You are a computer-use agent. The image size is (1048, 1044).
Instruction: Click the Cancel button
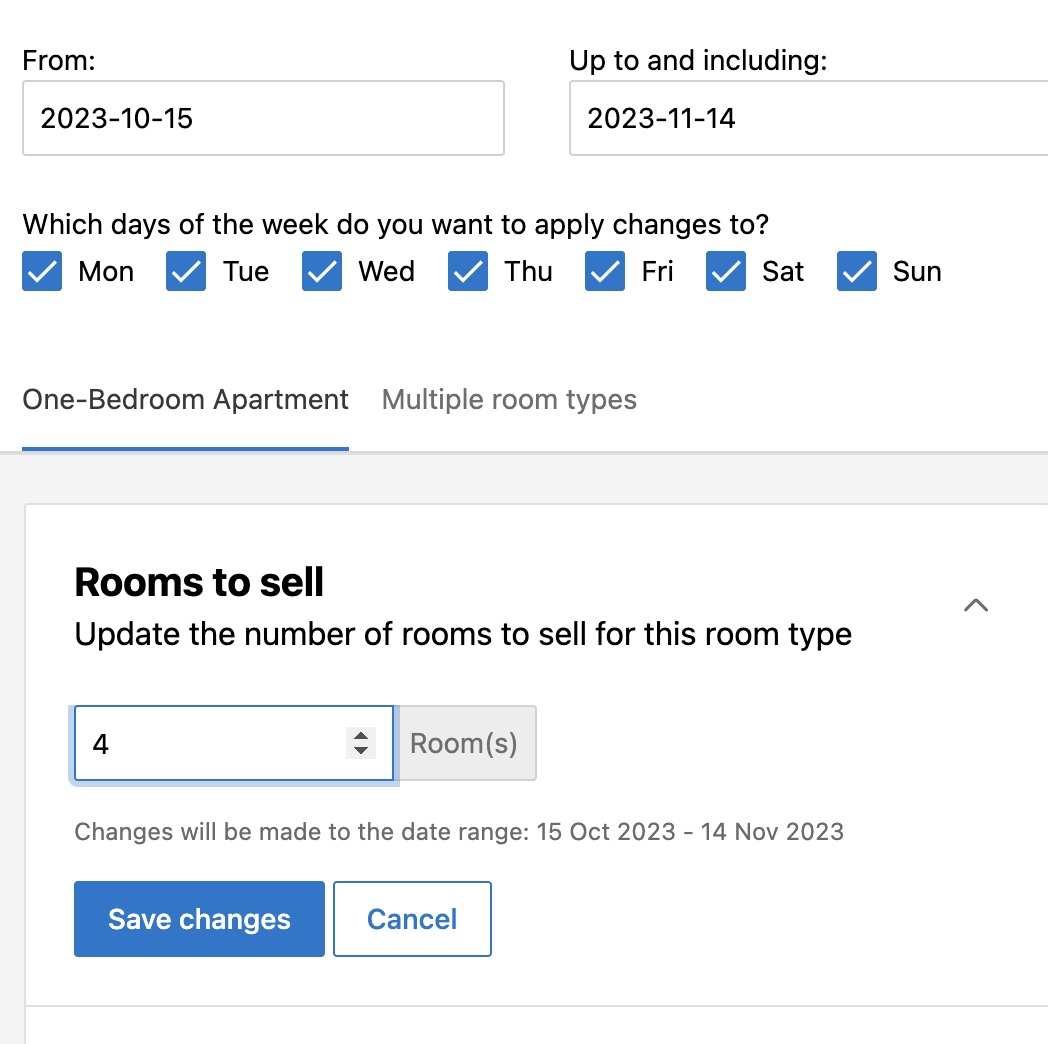click(x=412, y=919)
